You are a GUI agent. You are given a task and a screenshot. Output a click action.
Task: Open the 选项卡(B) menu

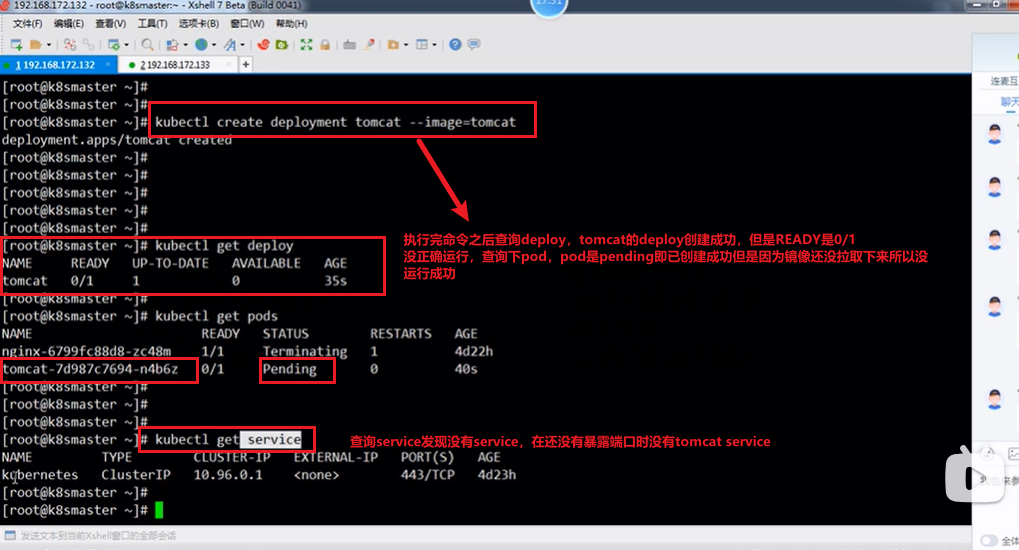[199, 23]
